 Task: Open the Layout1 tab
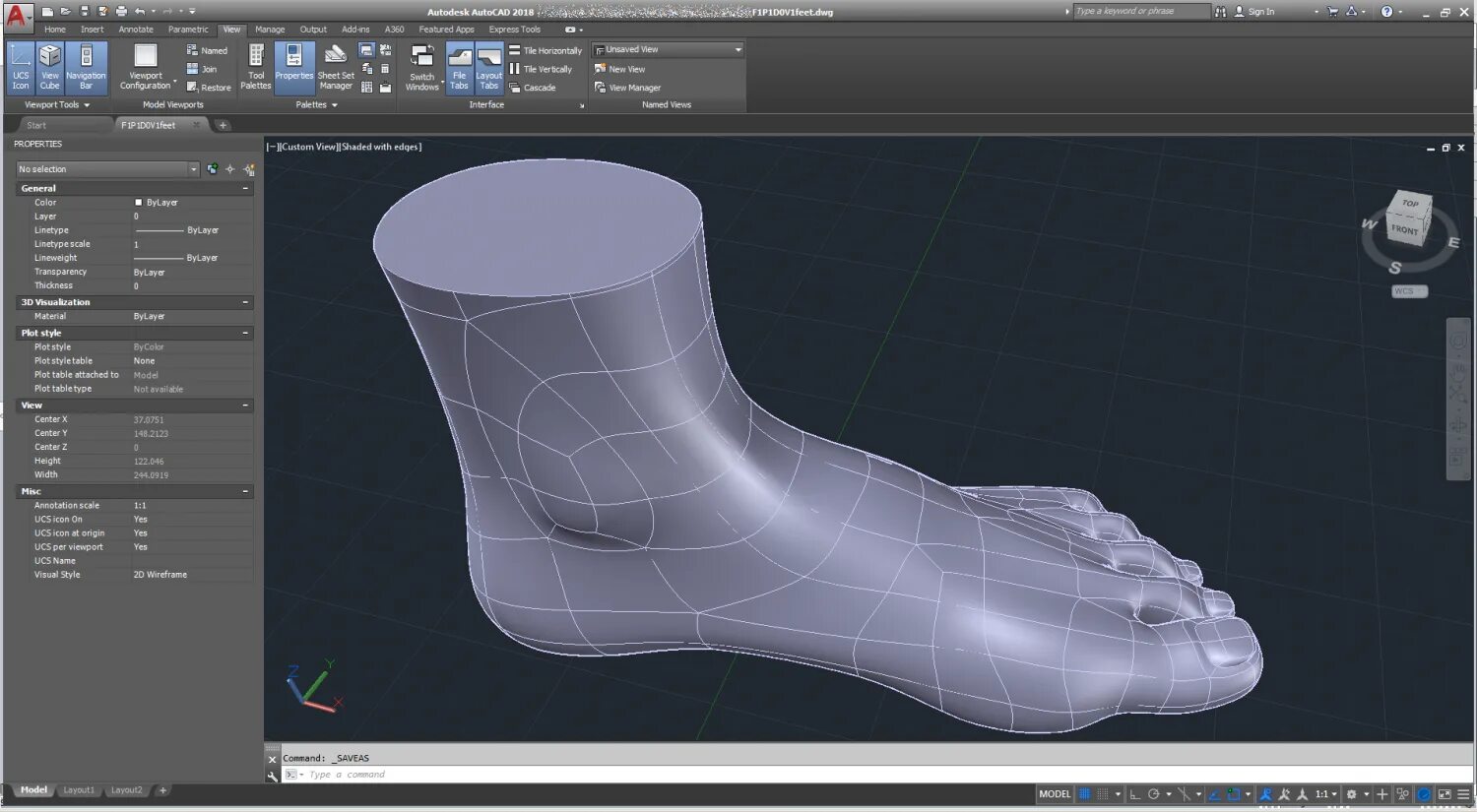[x=79, y=790]
